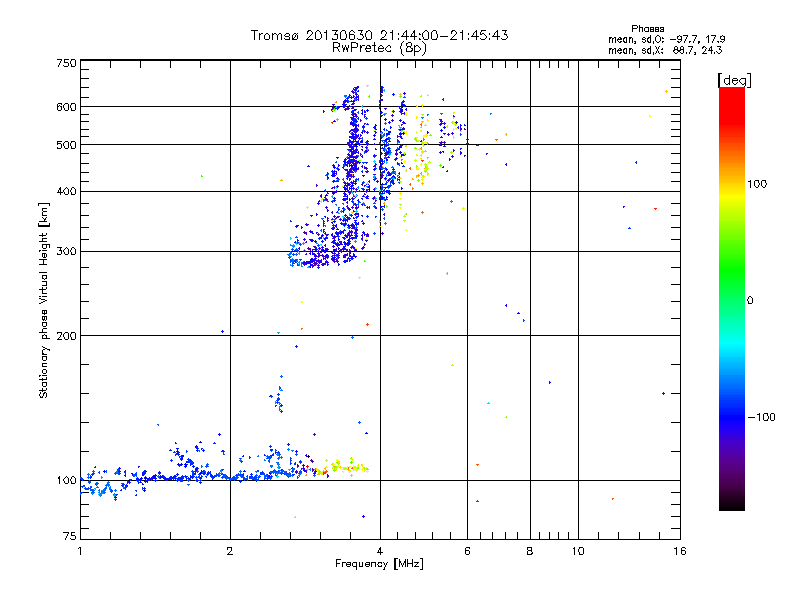800x600 pixels.
Task: Select the 'RwPretec (8p)' subtitle text
Action: tap(379, 48)
